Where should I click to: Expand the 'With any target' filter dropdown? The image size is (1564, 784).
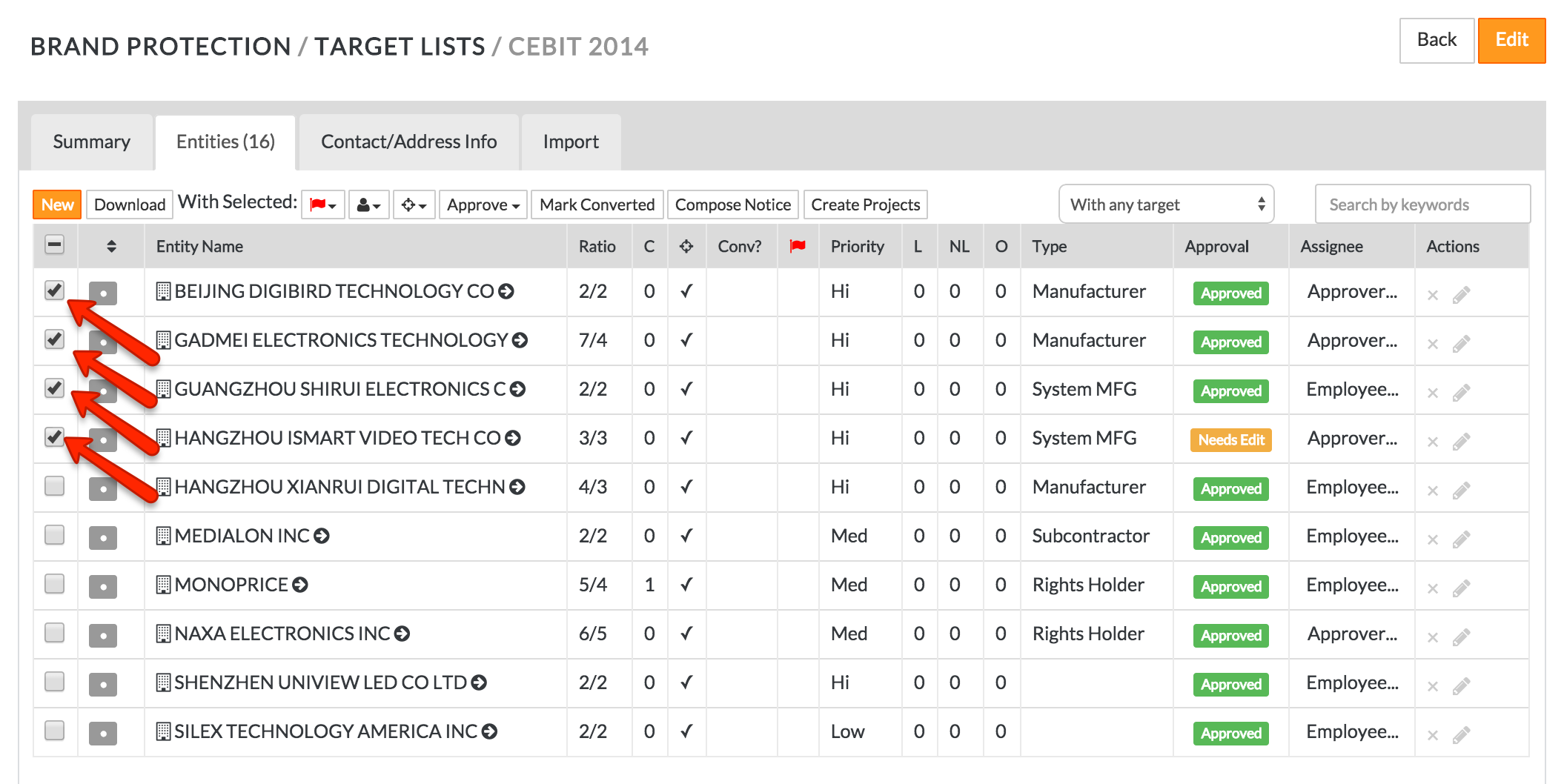point(1166,205)
